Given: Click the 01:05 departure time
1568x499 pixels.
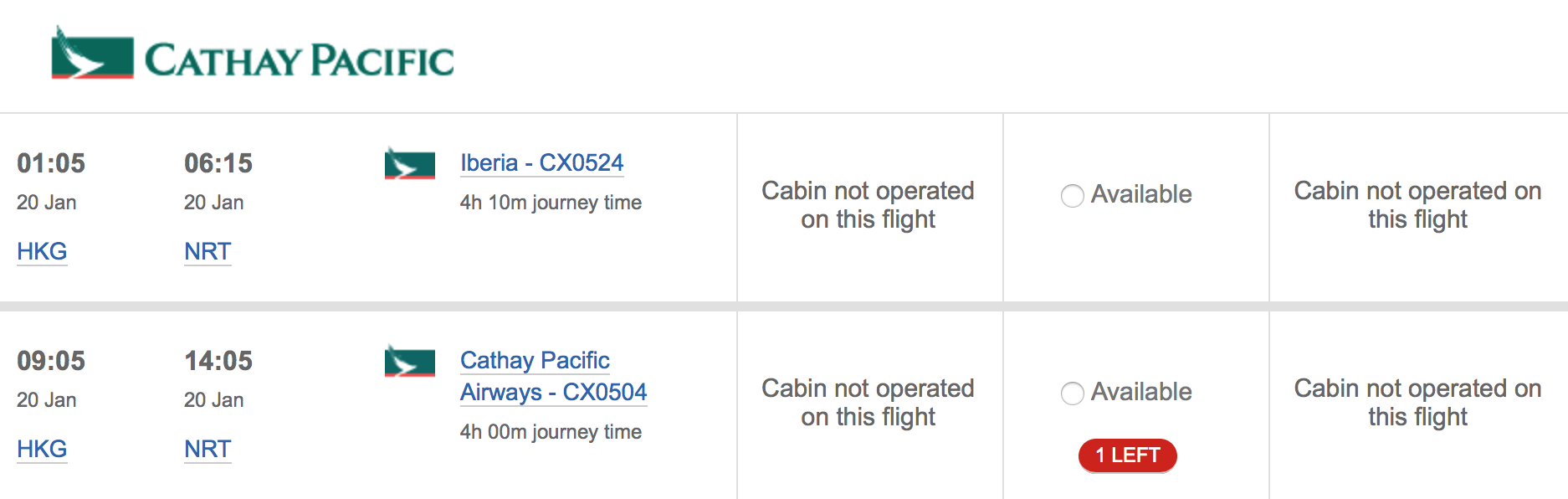Looking at the screenshot, I should click(x=51, y=163).
